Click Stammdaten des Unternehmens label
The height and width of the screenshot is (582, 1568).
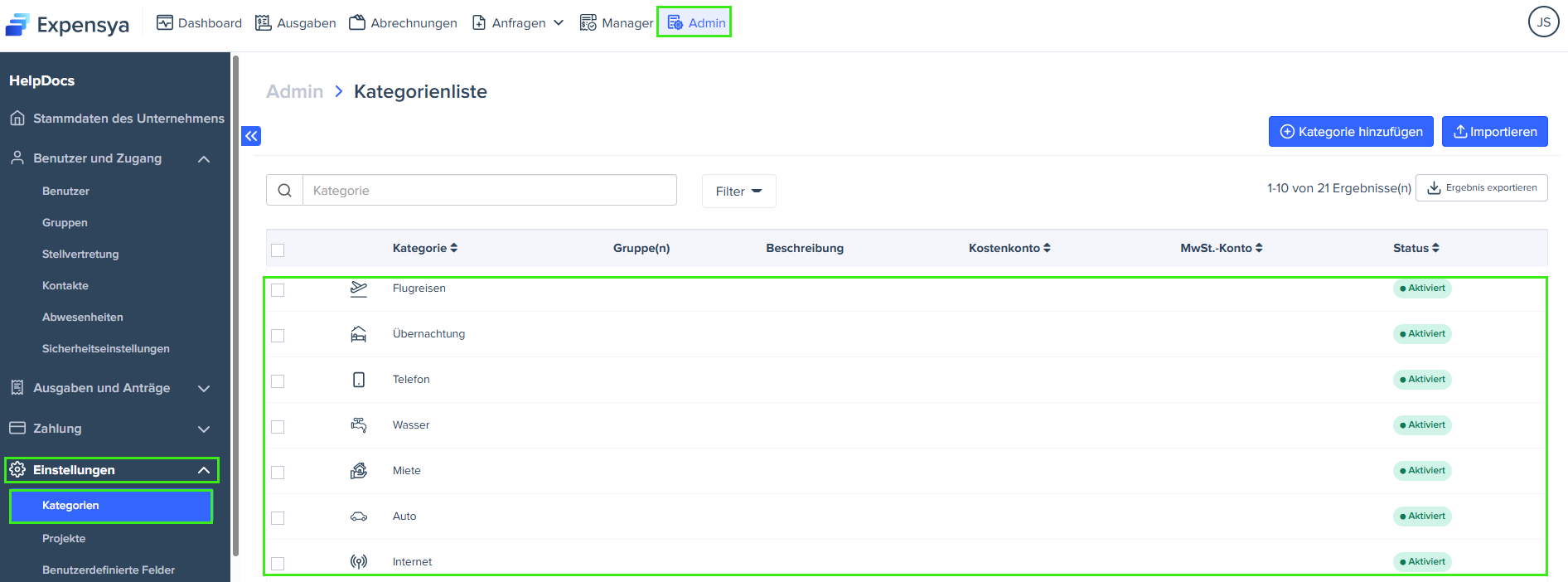[x=128, y=118]
